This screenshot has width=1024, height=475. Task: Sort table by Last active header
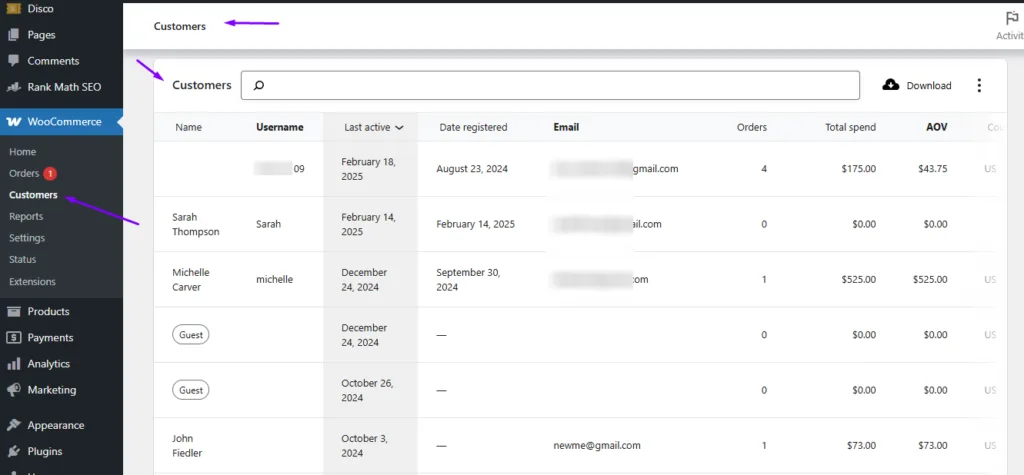click(367, 127)
